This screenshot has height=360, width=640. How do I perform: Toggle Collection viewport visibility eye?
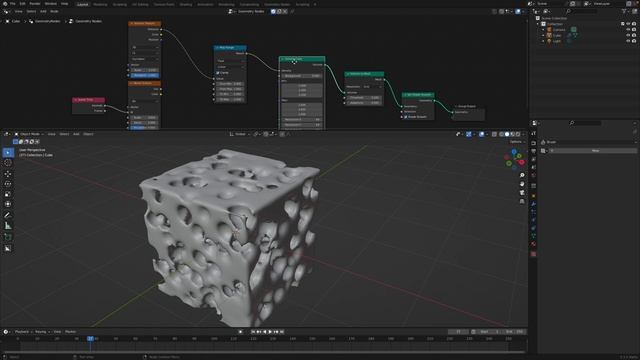click(628, 24)
